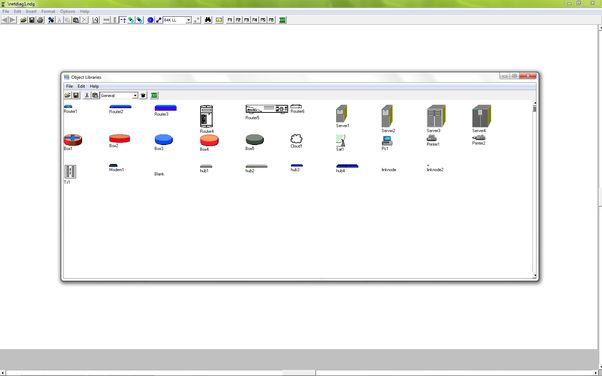
Task: Click the main toolbar forward arrow
Action: (13, 20)
